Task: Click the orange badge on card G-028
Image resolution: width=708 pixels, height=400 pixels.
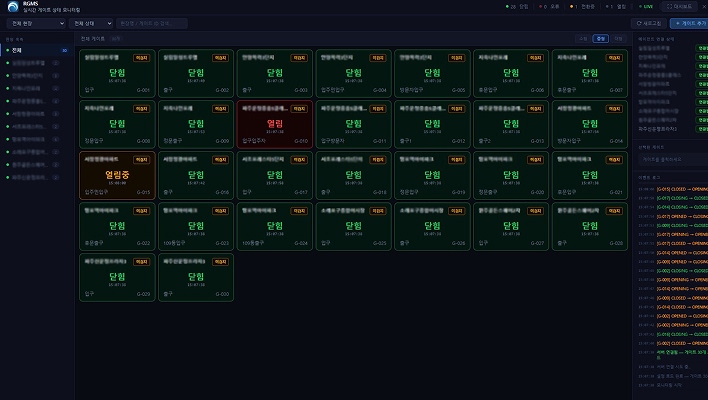Action: click(x=614, y=211)
